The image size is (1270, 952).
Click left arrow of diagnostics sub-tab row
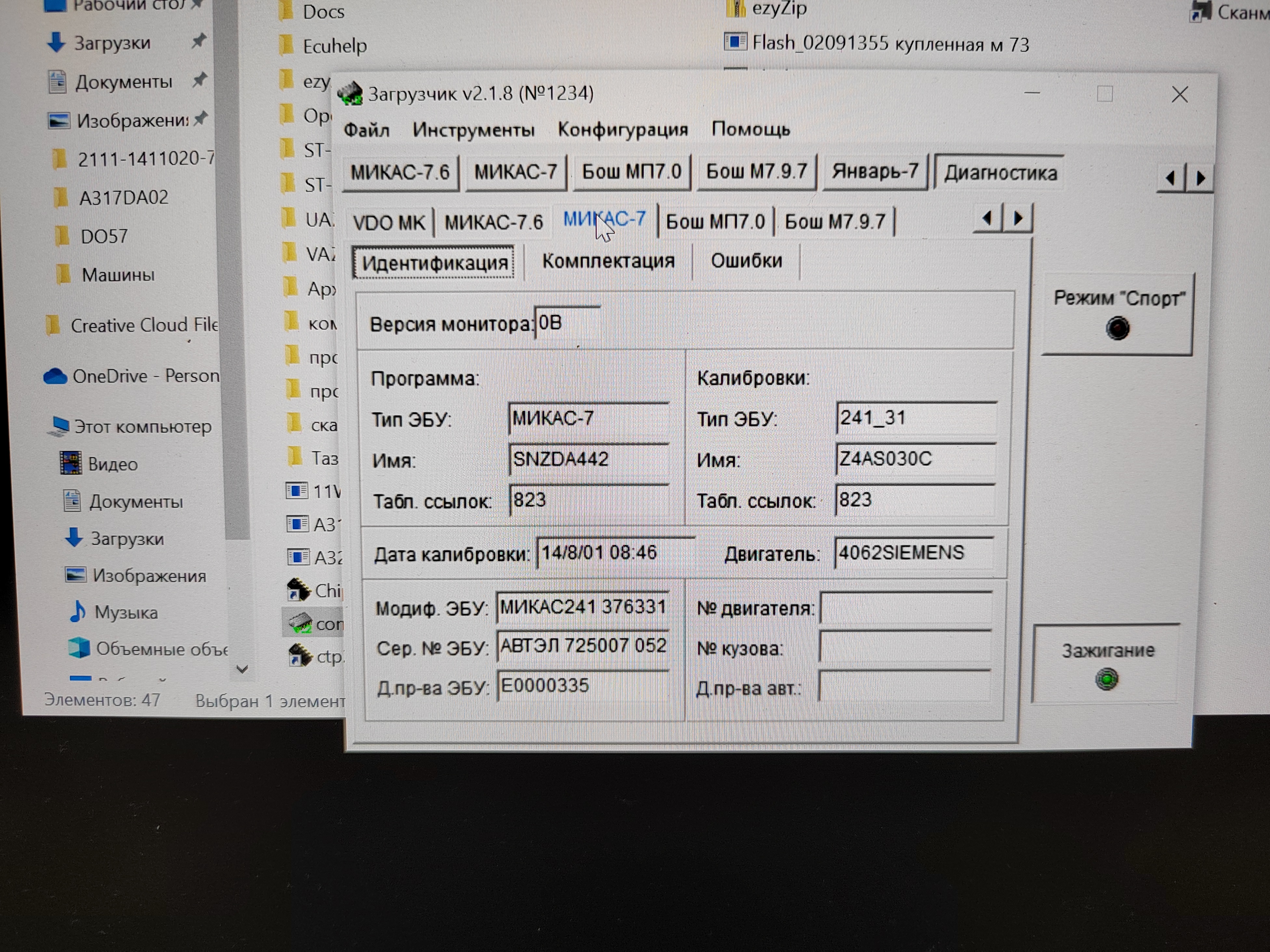pyautogui.click(x=987, y=218)
